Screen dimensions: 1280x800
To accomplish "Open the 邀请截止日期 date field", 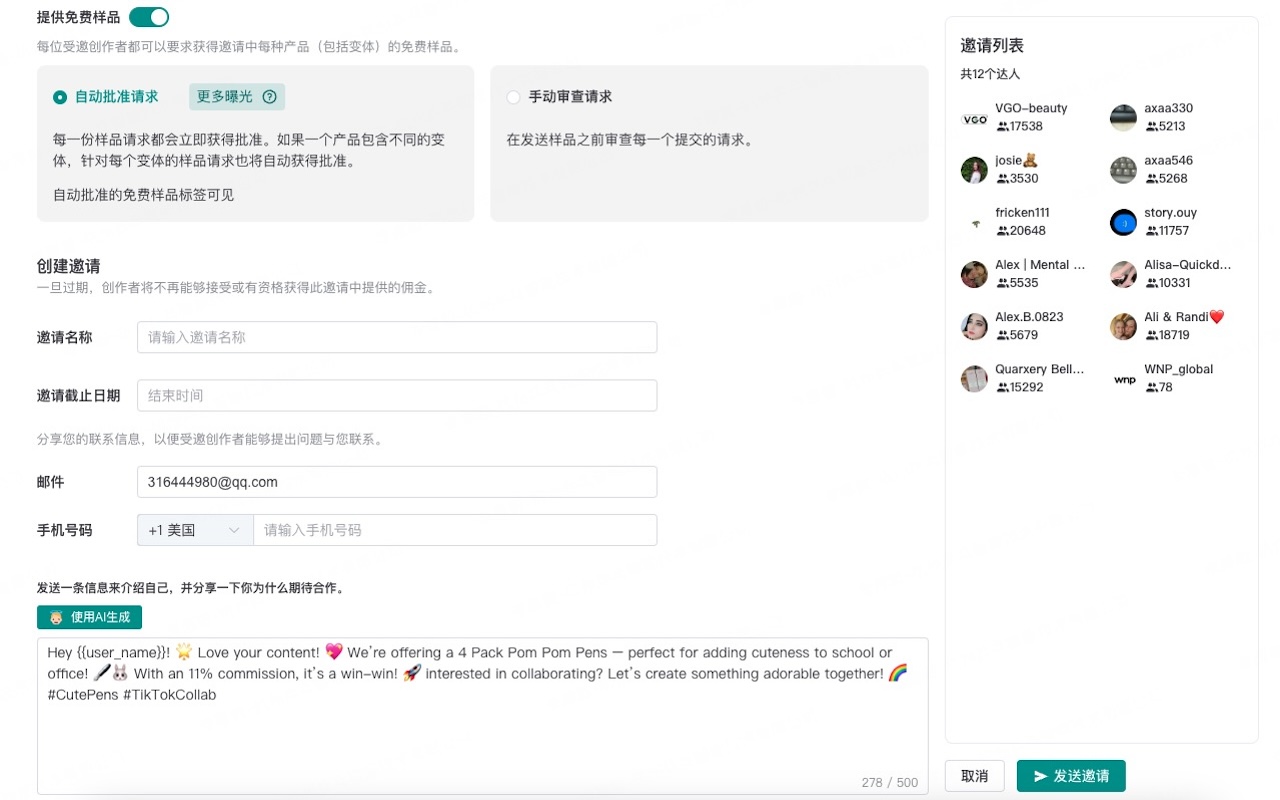I will pyautogui.click(x=397, y=395).
